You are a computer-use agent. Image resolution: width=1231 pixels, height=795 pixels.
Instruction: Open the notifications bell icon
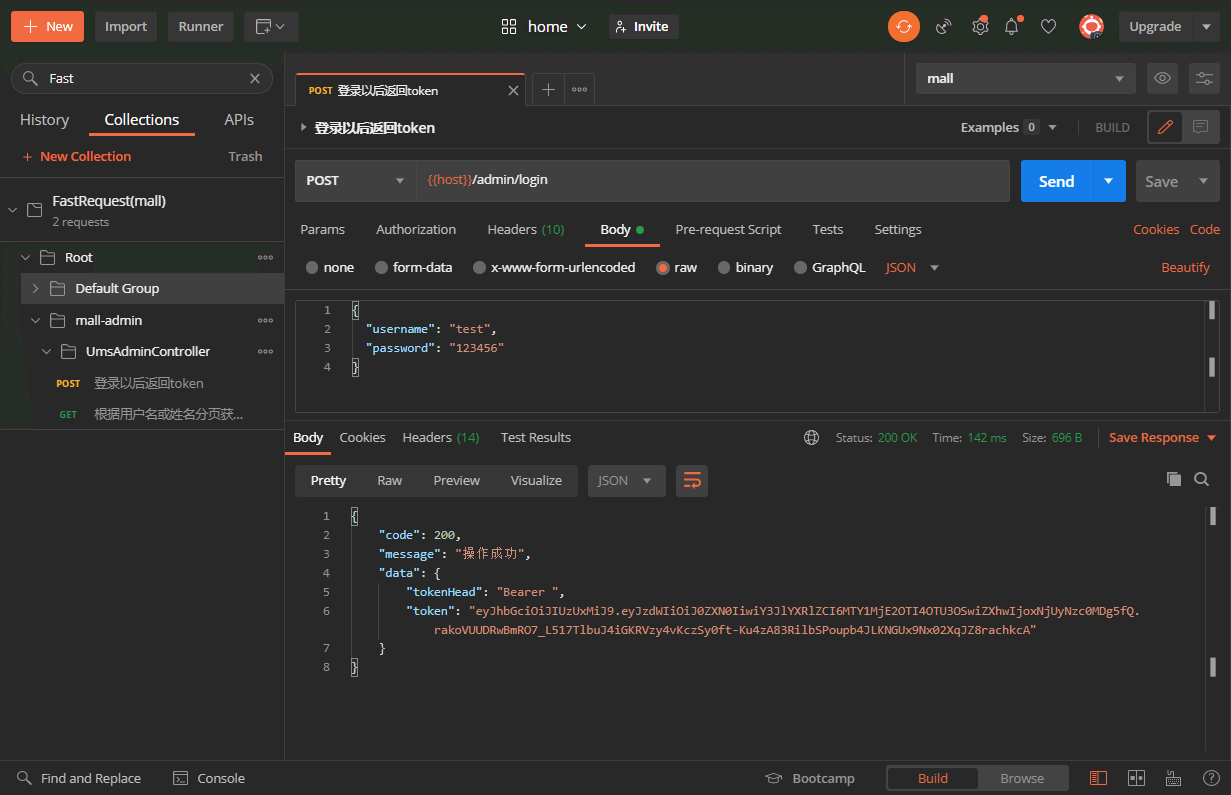click(1012, 27)
